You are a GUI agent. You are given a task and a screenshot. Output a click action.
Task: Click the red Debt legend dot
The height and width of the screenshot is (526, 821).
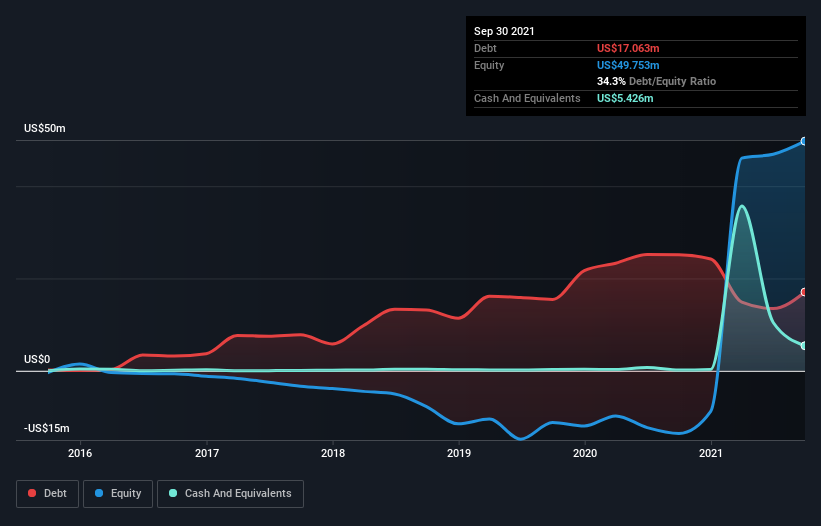tap(32, 493)
